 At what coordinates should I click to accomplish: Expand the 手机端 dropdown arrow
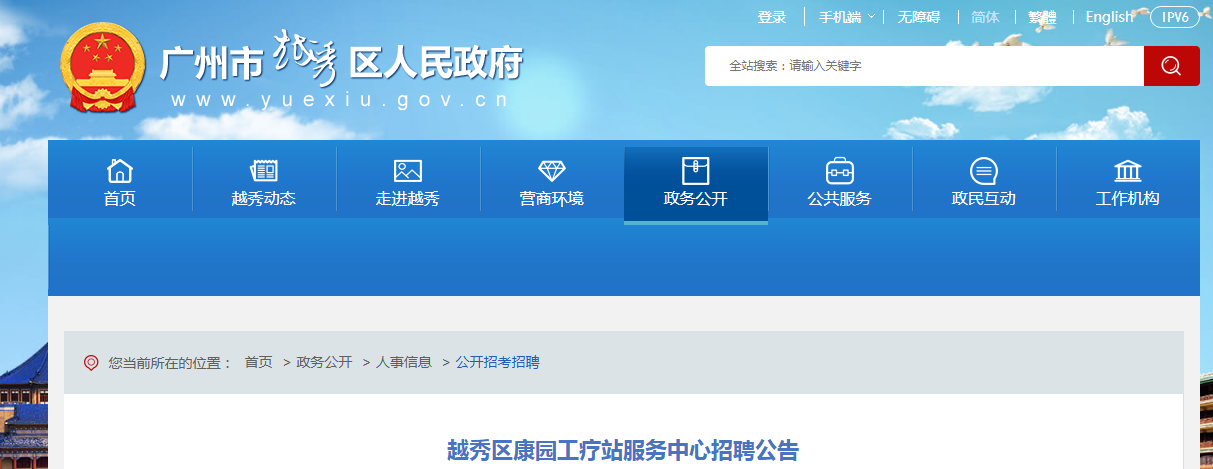pos(871,17)
